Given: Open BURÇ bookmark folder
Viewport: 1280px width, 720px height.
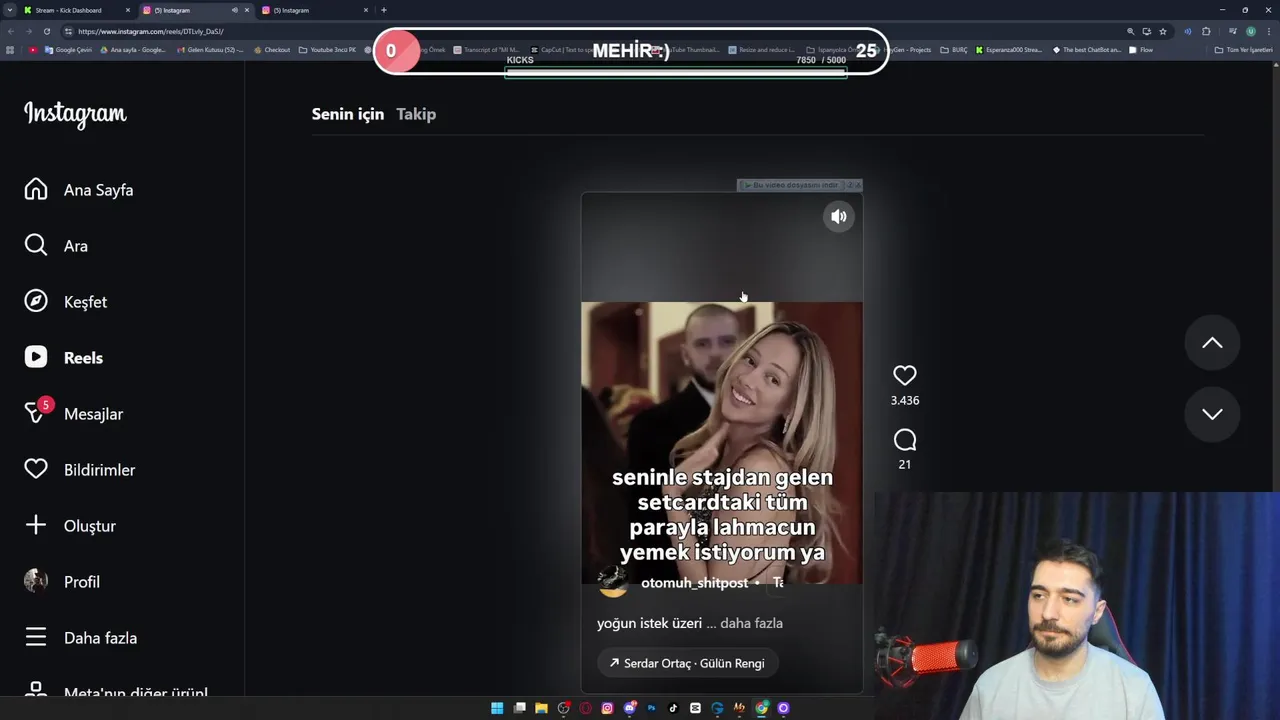Looking at the screenshot, I should tap(954, 50).
